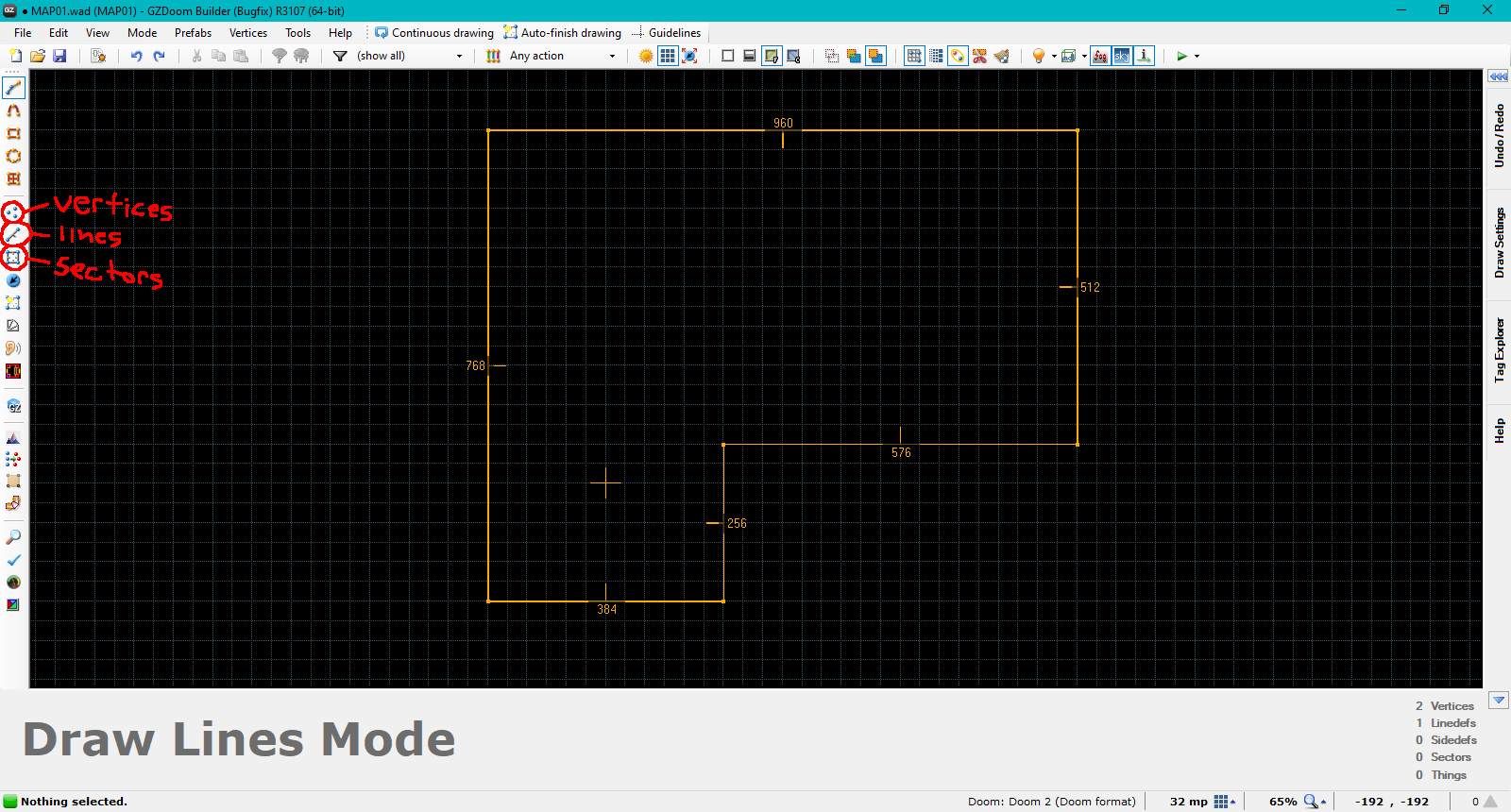The height and width of the screenshot is (812, 1511).
Task: Click the 65% zoom level button
Action: click(x=1283, y=802)
